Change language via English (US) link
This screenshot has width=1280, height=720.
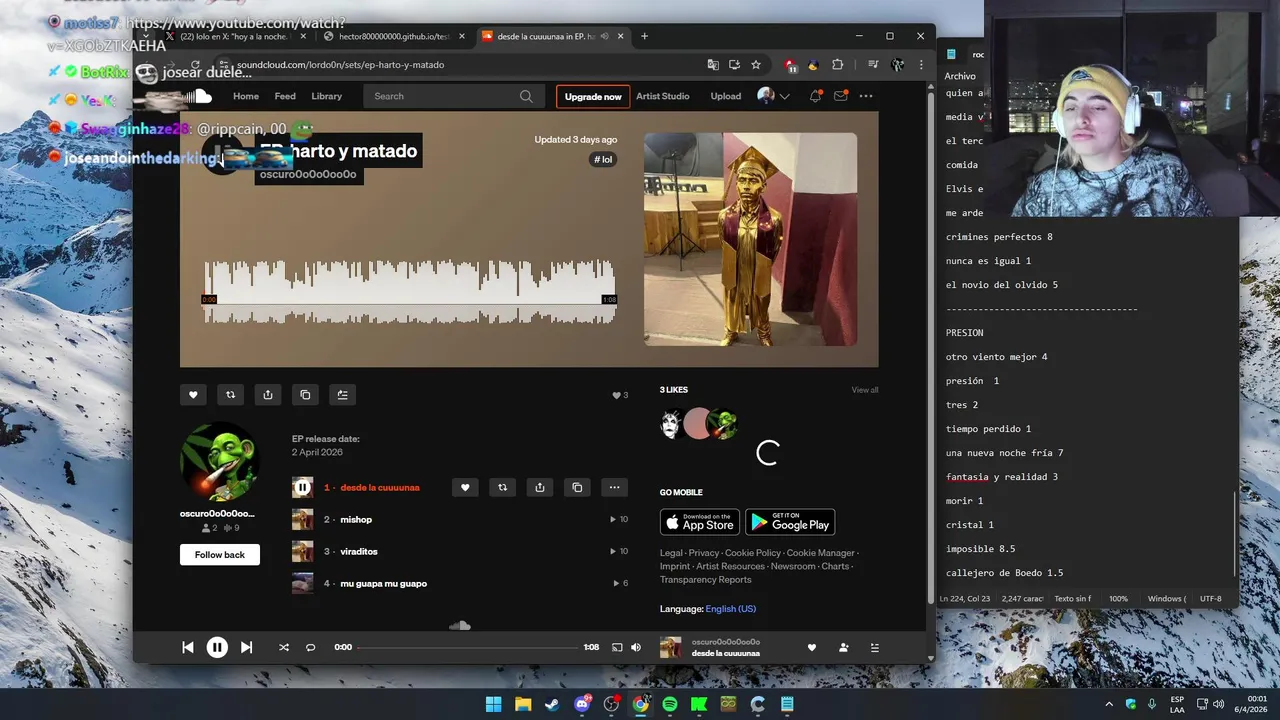point(731,609)
